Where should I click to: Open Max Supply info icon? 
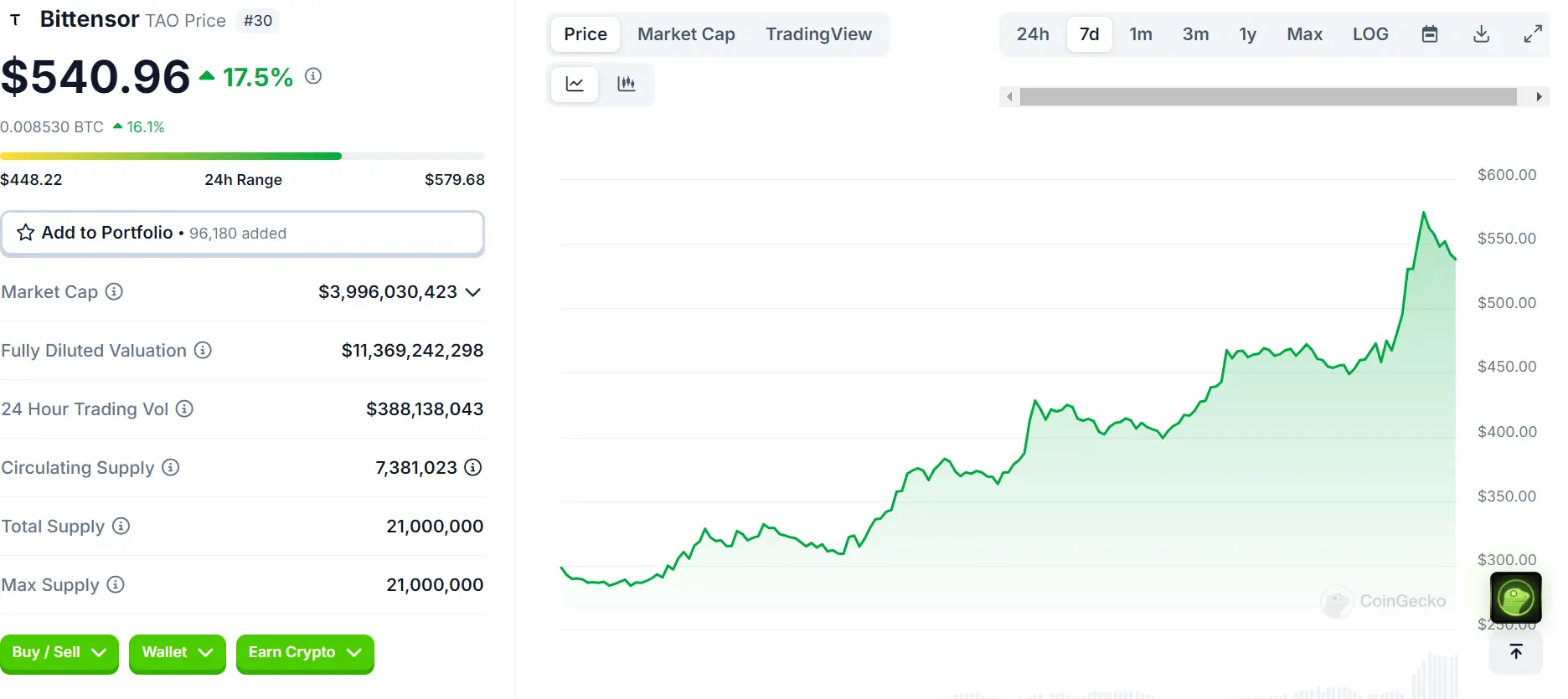116,584
